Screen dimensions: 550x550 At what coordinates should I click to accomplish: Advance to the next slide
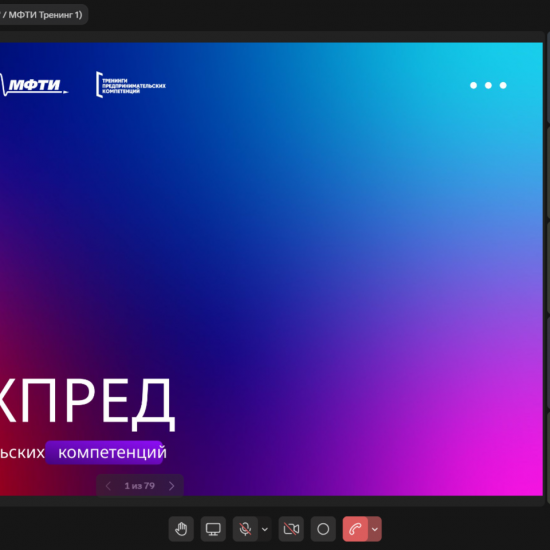[x=172, y=486]
